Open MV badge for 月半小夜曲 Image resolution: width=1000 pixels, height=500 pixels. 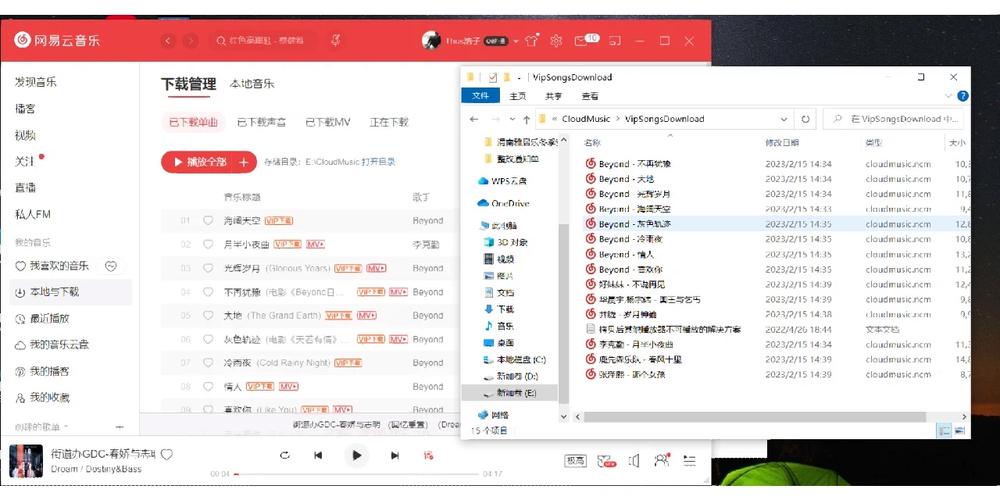click(316, 244)
